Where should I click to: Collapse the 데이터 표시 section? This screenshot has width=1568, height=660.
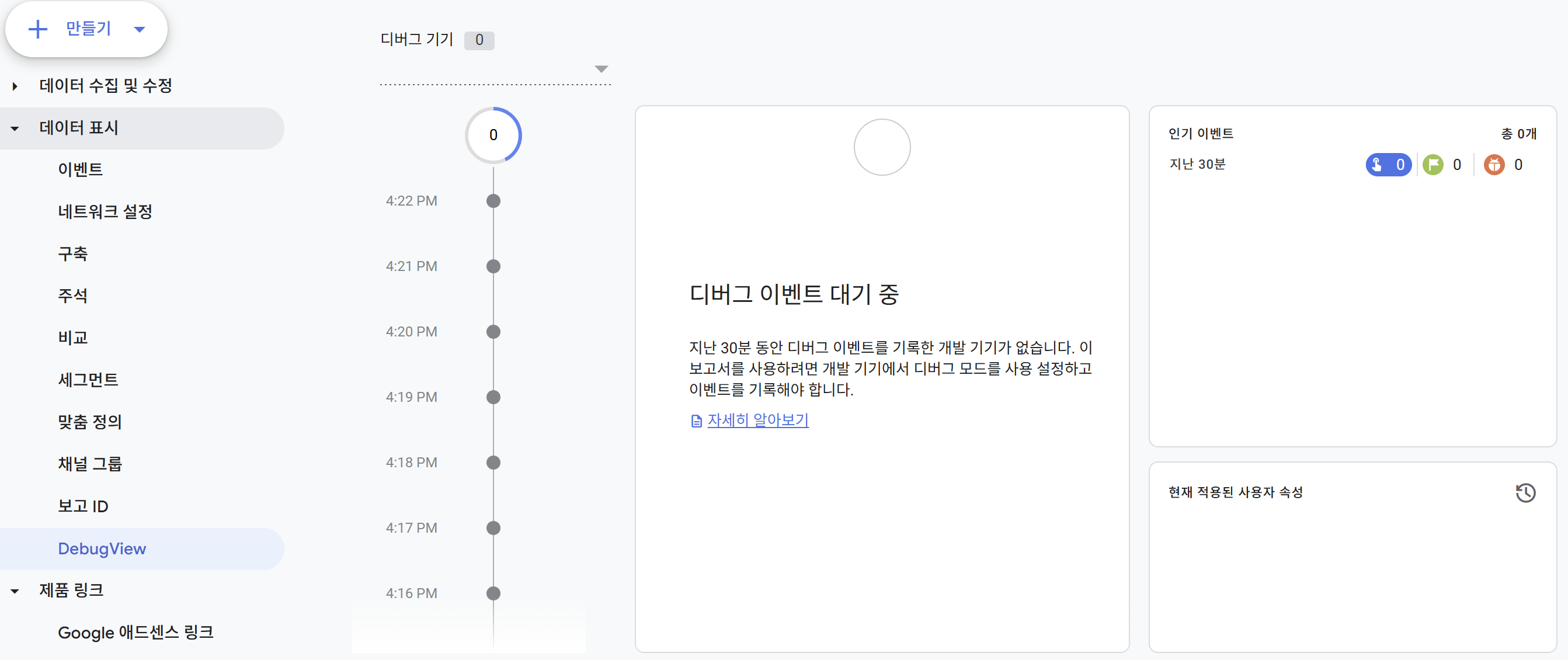point(15,128)
